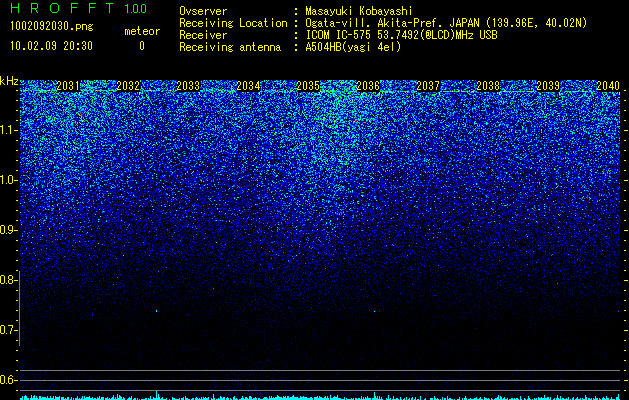Click the 1.0 kHz axis label
The image size is (629, 400).
click(x=8, y=180)
